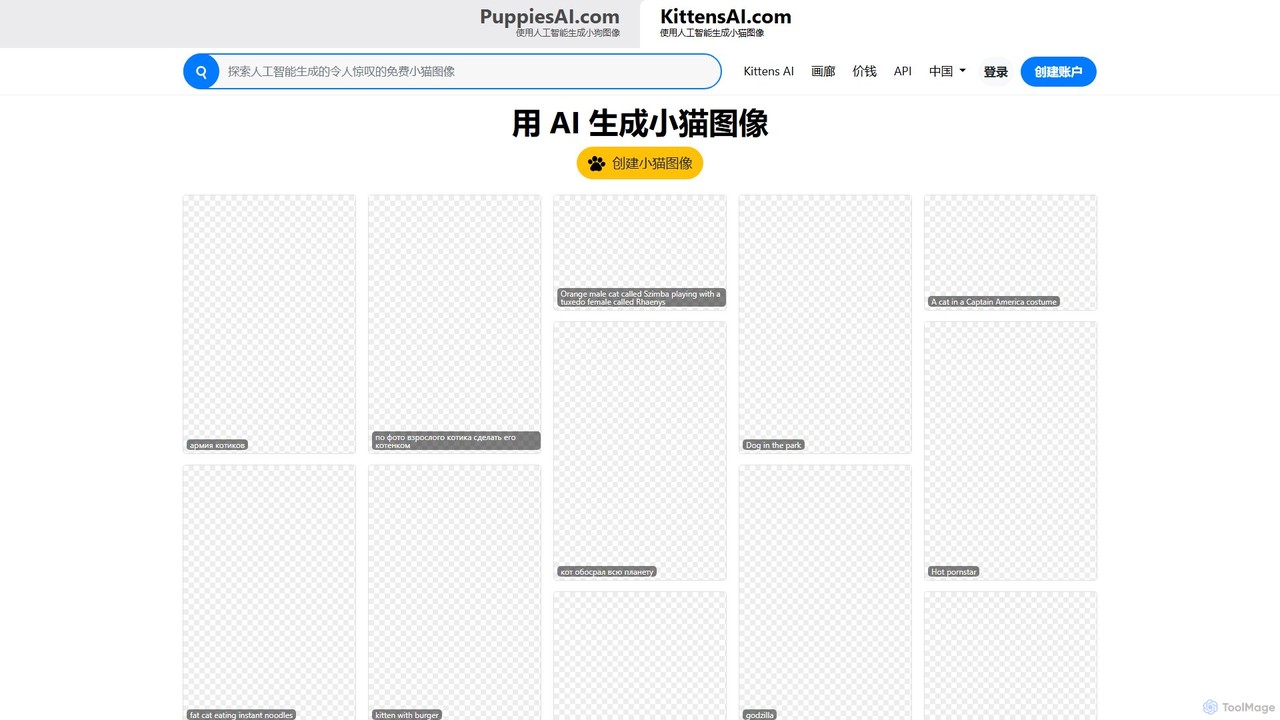Open the 'godzilla' image card

[825, 593]
